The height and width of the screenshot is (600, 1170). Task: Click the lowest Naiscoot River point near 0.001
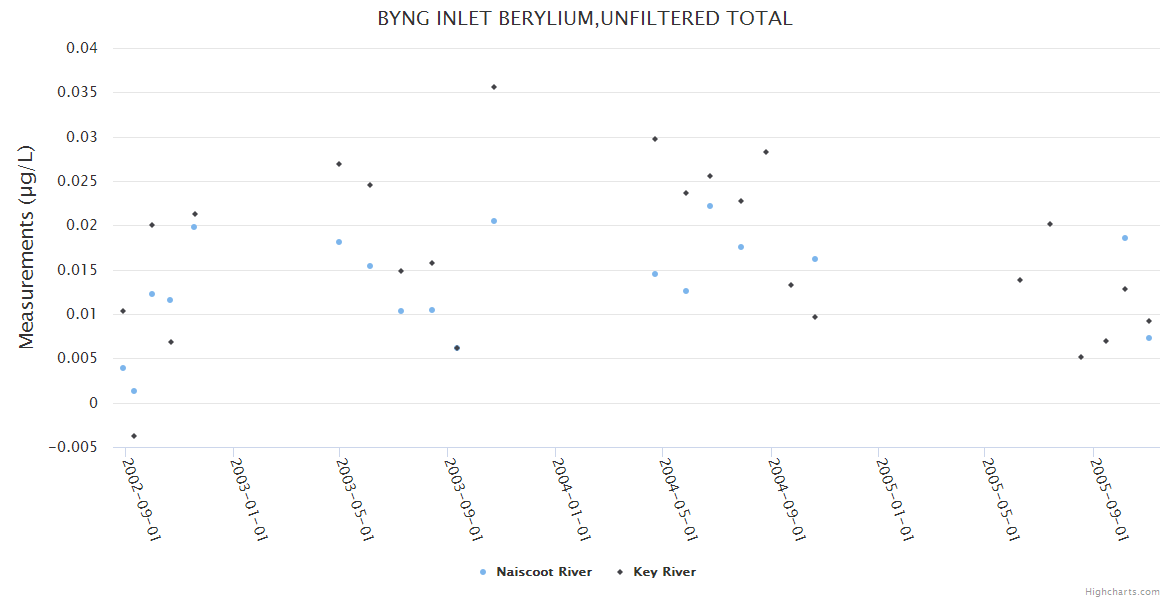tap(134, 391)
